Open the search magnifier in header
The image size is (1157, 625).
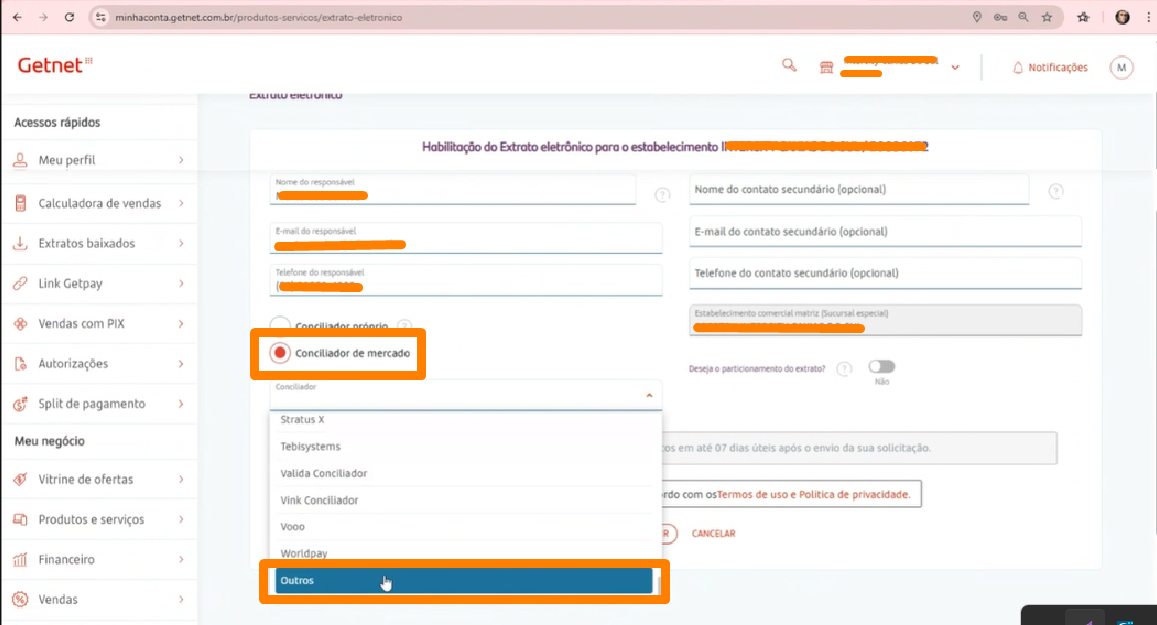789,66
